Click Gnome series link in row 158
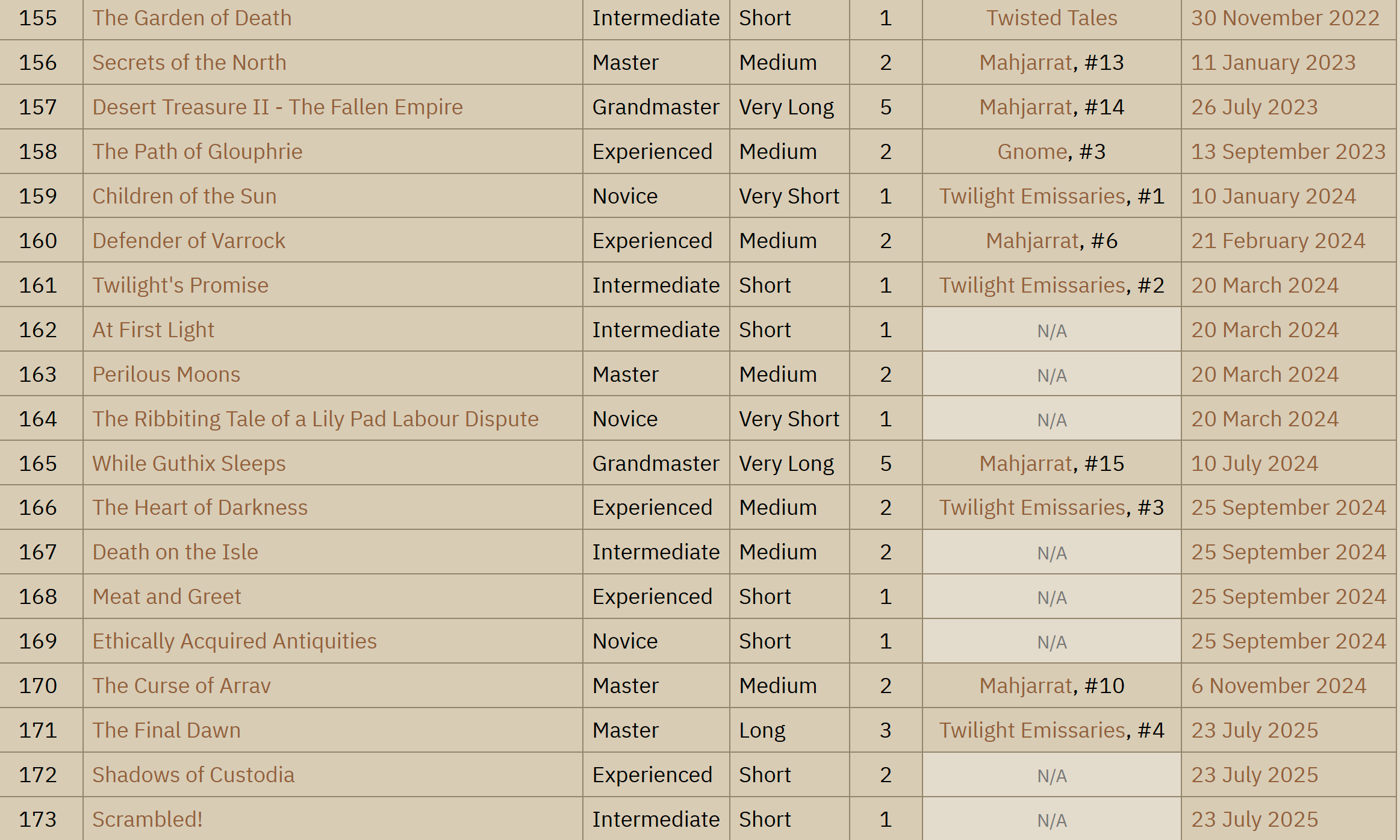1400x840 pixels. pyautogui.click(x=1031, y=152)
